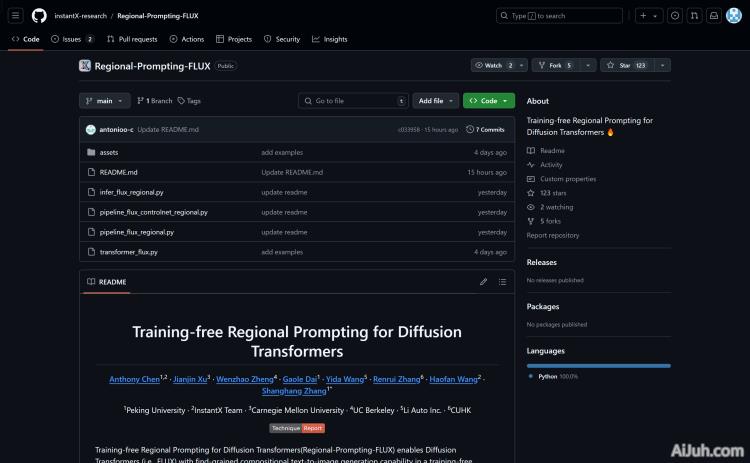Open the notifications inbox icon

pyautogui.click(x=714, y=16)
